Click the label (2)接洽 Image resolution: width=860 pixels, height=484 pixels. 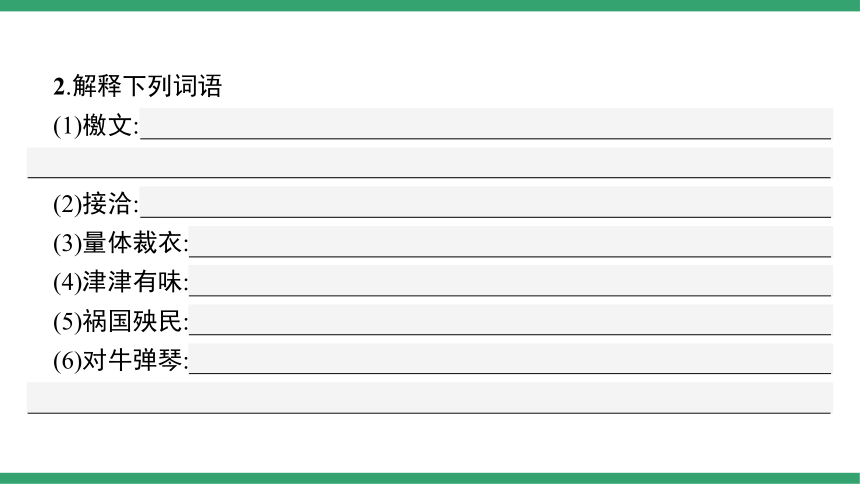point(95,204)
